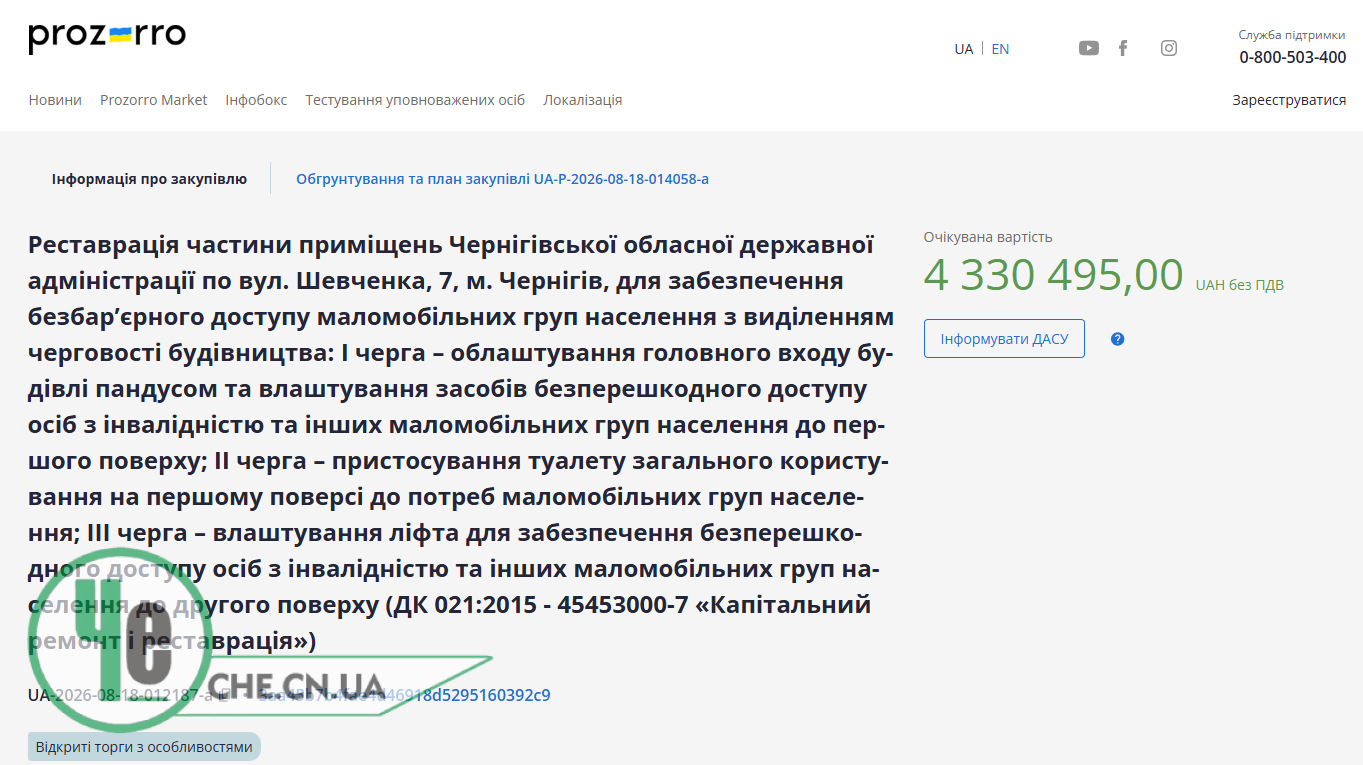Click the UAH без ПДВ text
Viewport: 1363px width, 765px height.
point(1240,285)
